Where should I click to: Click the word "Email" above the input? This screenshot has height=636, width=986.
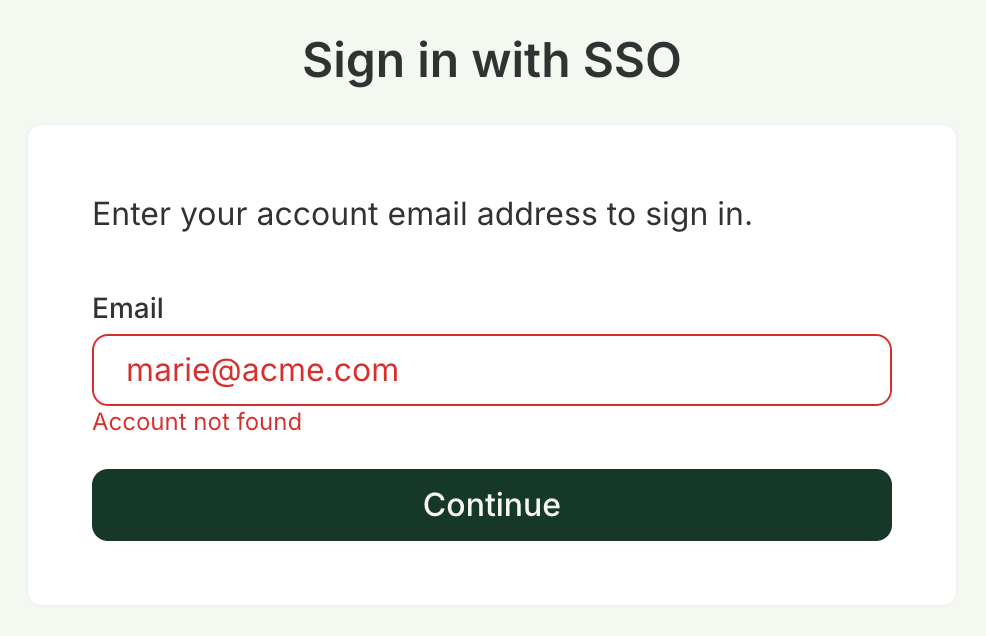pyautogui.click(x=128, y=308)
